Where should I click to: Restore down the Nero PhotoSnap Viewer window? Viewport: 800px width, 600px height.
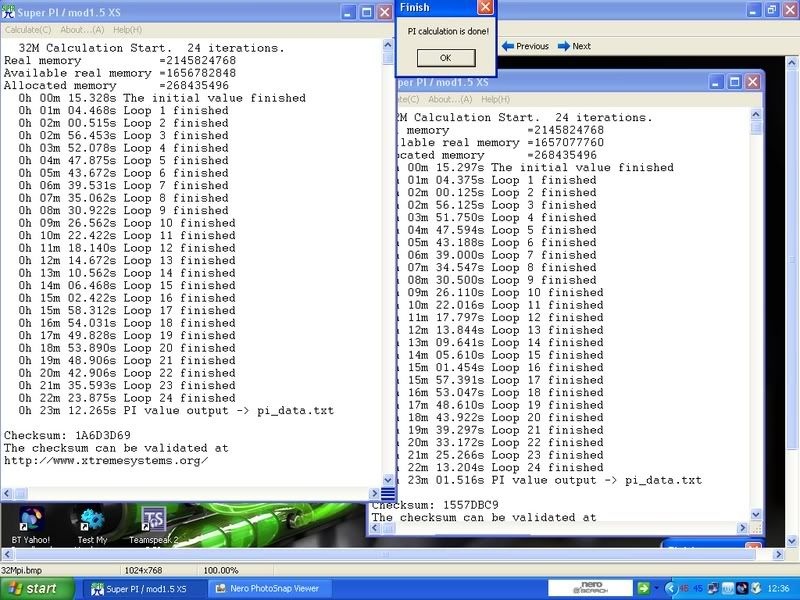click(x=772, y=10)
